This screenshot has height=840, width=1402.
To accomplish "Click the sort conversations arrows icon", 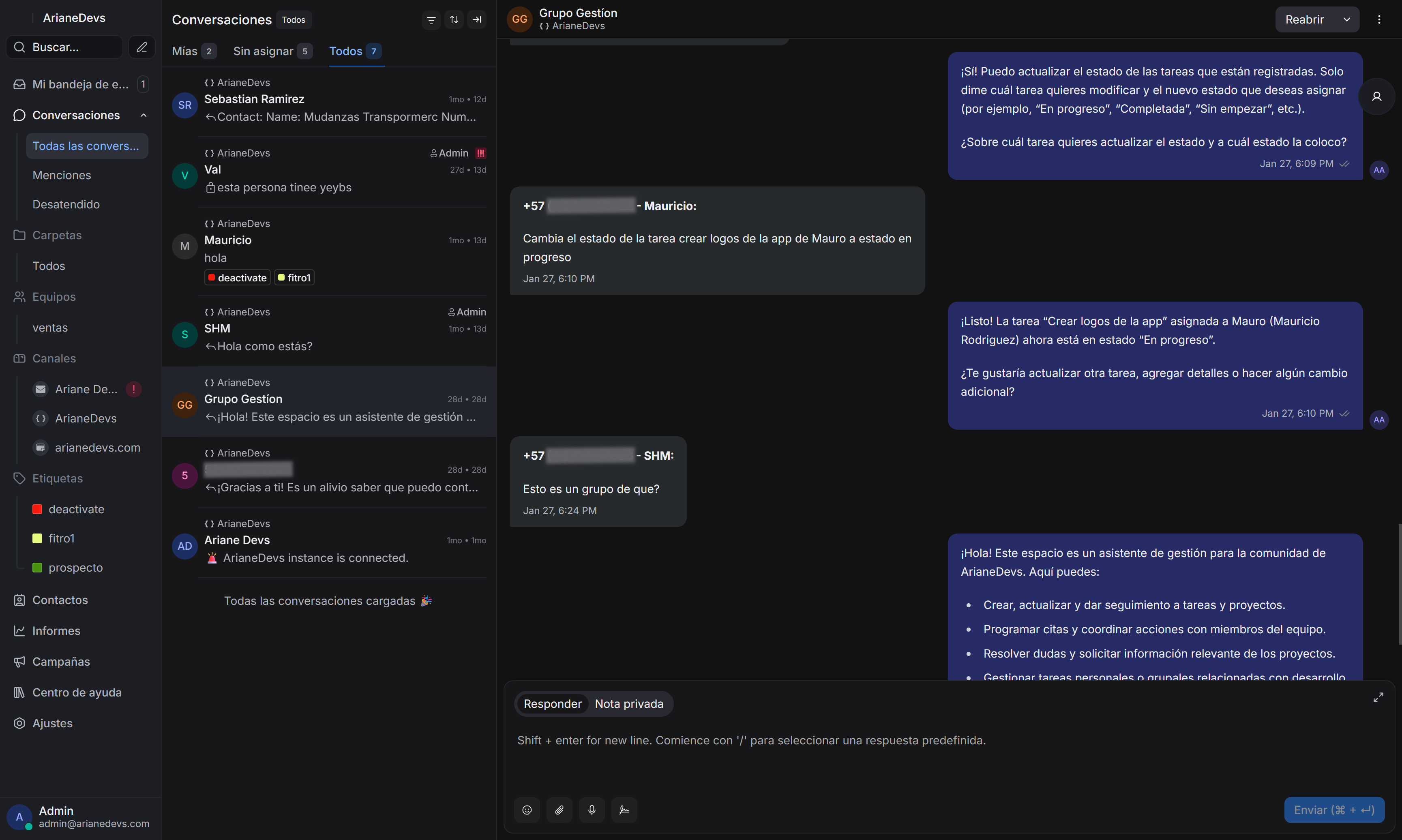I will pos(454,20).
